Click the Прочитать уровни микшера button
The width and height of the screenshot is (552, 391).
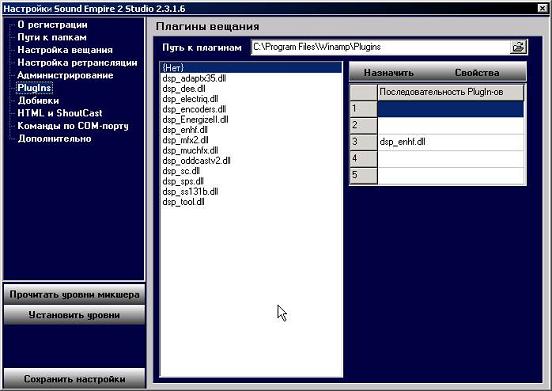click(x=74, y=295)
